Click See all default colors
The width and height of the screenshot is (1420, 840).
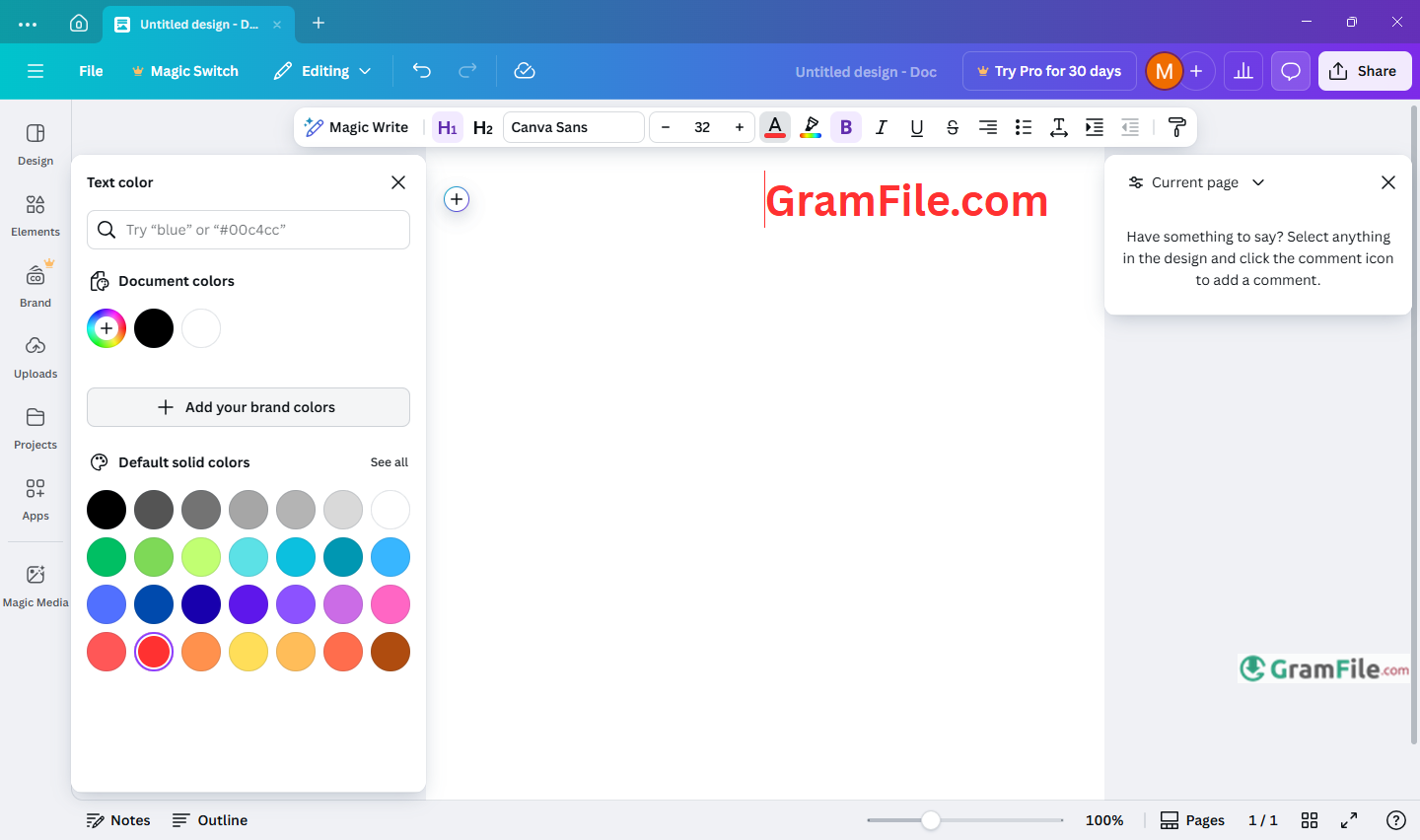pos(390,462)
